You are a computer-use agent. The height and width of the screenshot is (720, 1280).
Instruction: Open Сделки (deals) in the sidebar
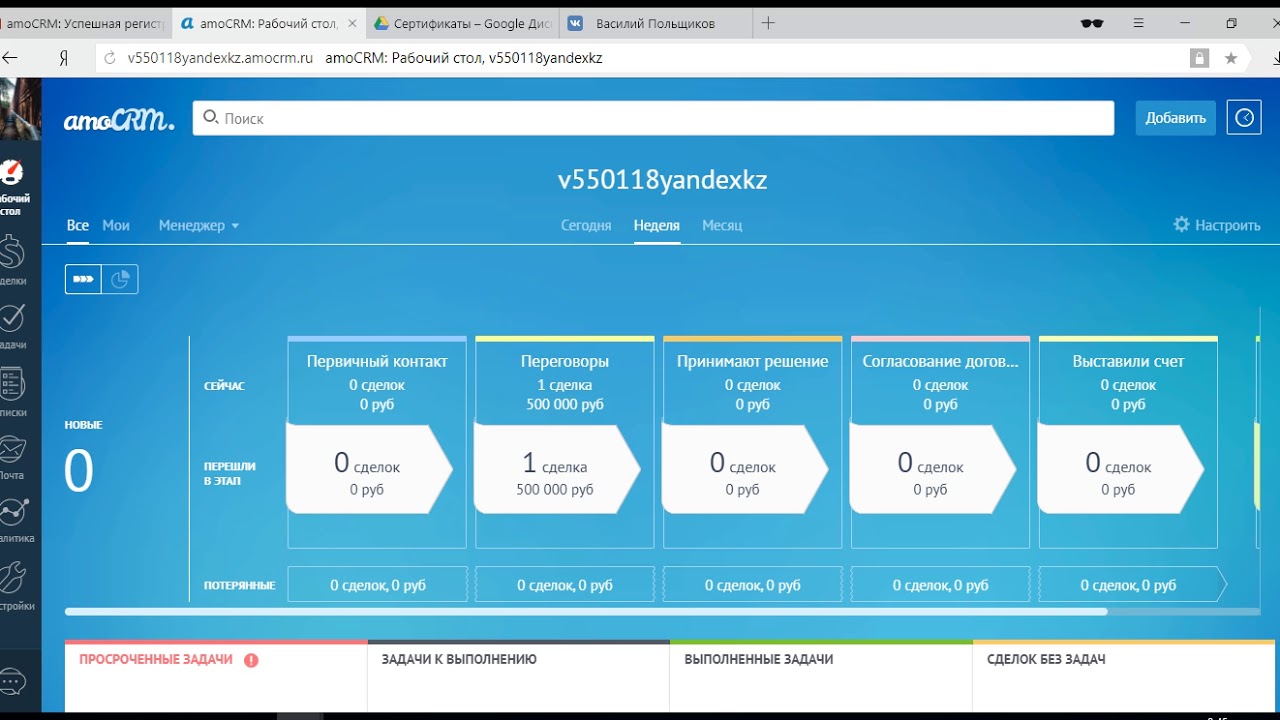click(x=14, y=259)
